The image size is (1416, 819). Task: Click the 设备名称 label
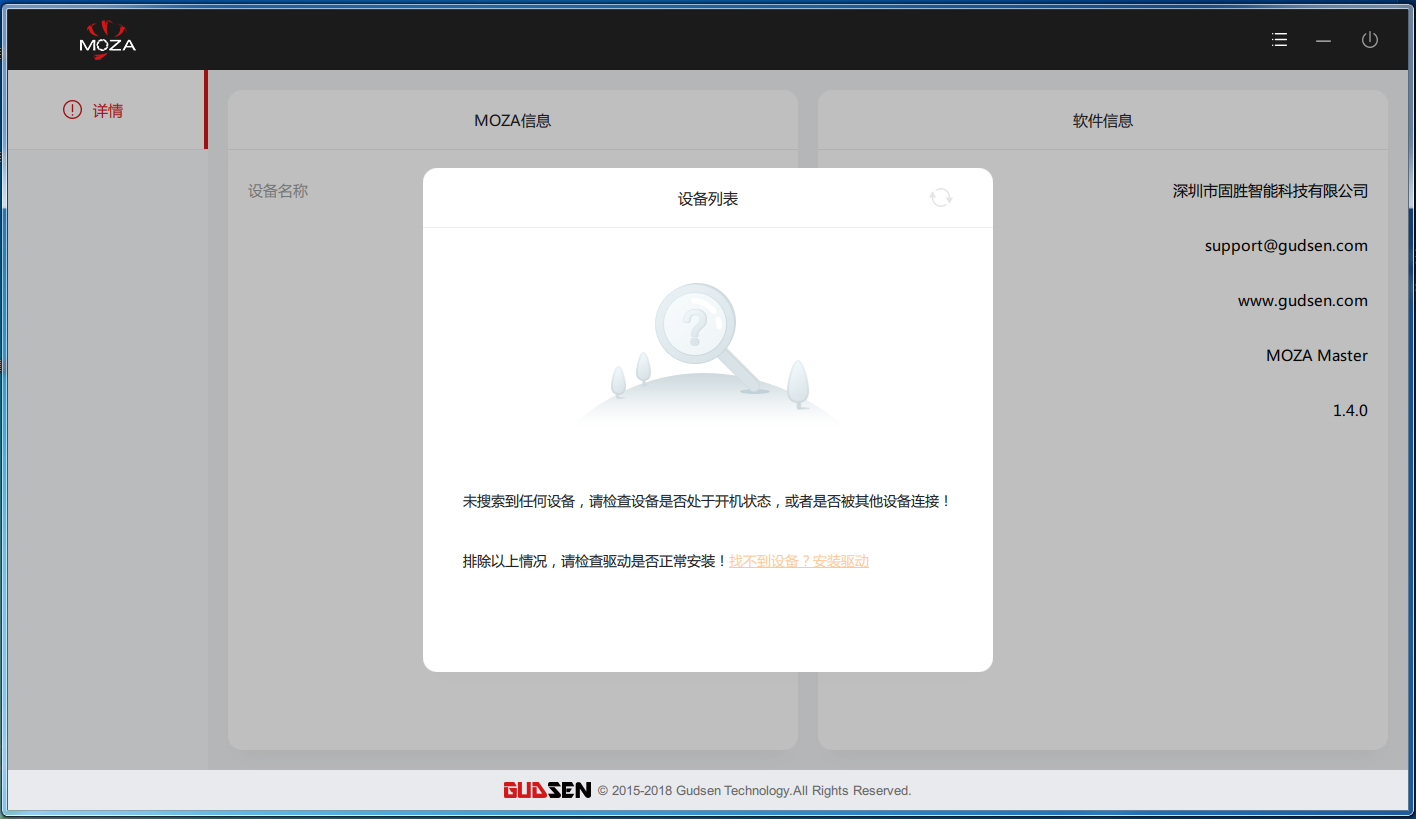[278, 191]
